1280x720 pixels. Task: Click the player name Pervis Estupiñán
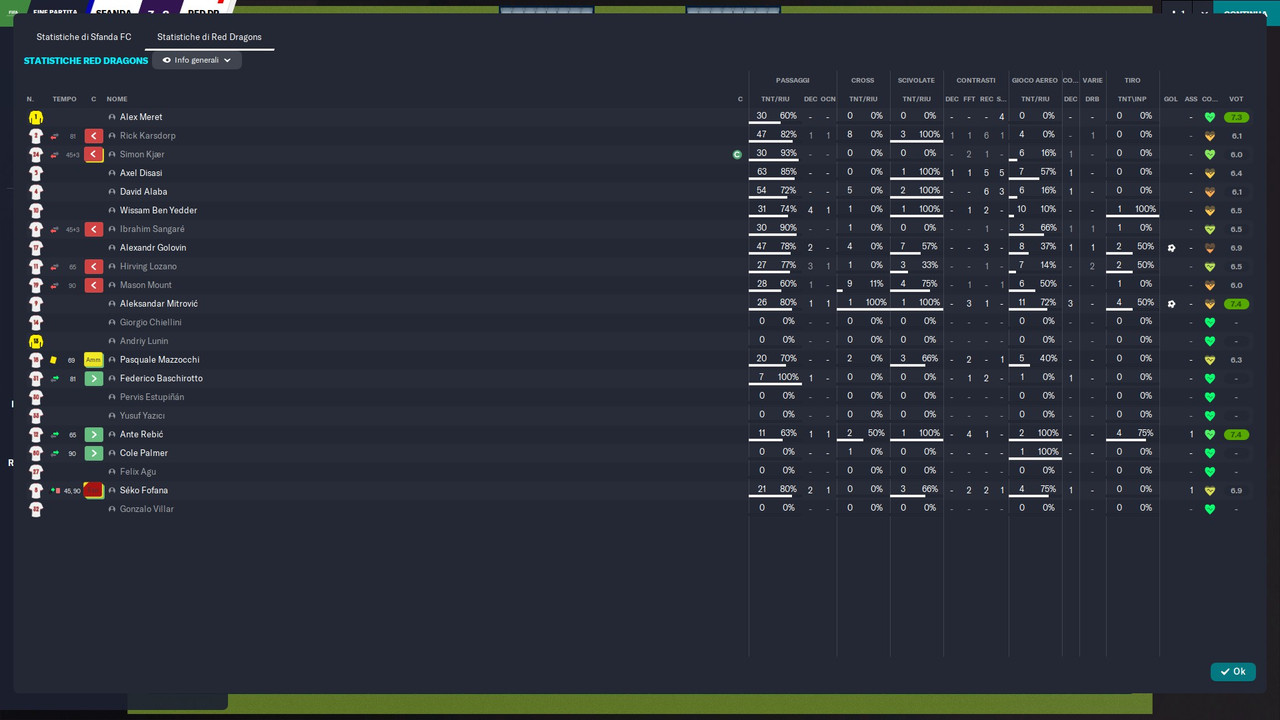click(x=152, y=397)
